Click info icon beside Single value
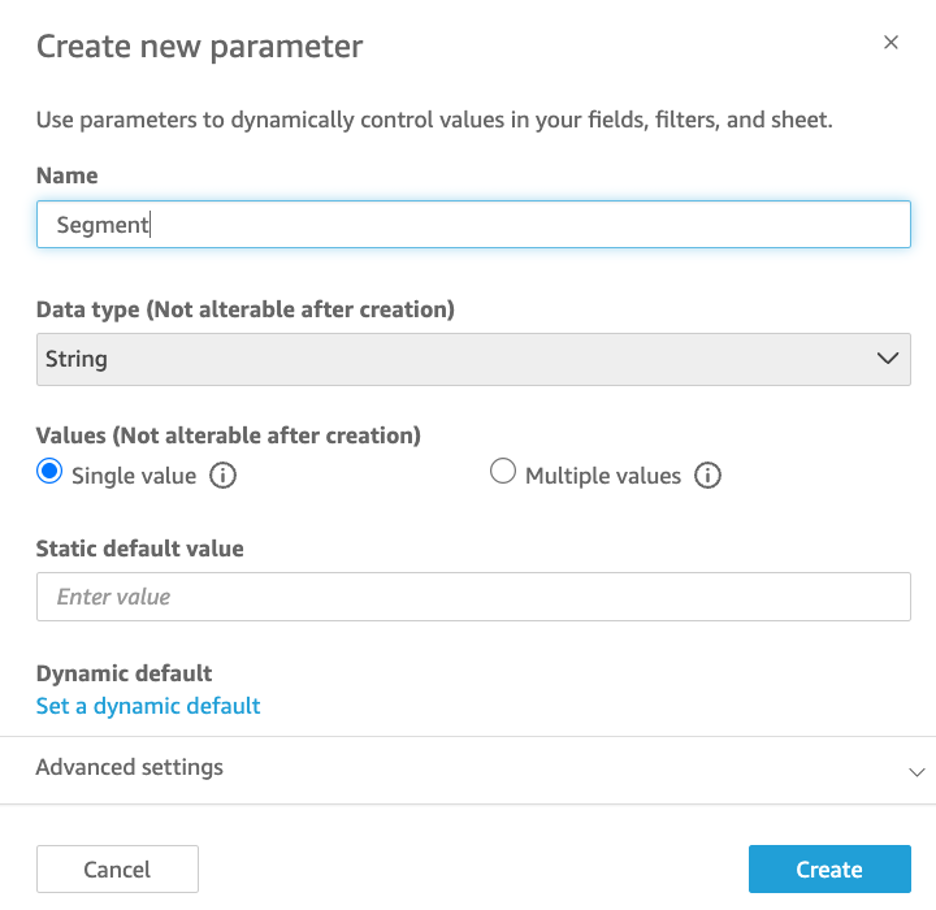The width and height of the screenshot is (936, 910). tap(223, 476)
